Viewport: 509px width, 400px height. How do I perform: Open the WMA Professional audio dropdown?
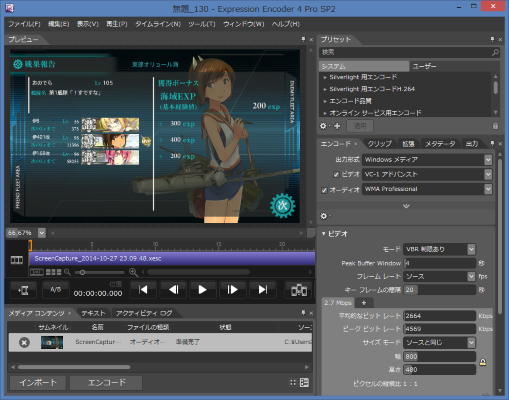[x=488, y=189]
